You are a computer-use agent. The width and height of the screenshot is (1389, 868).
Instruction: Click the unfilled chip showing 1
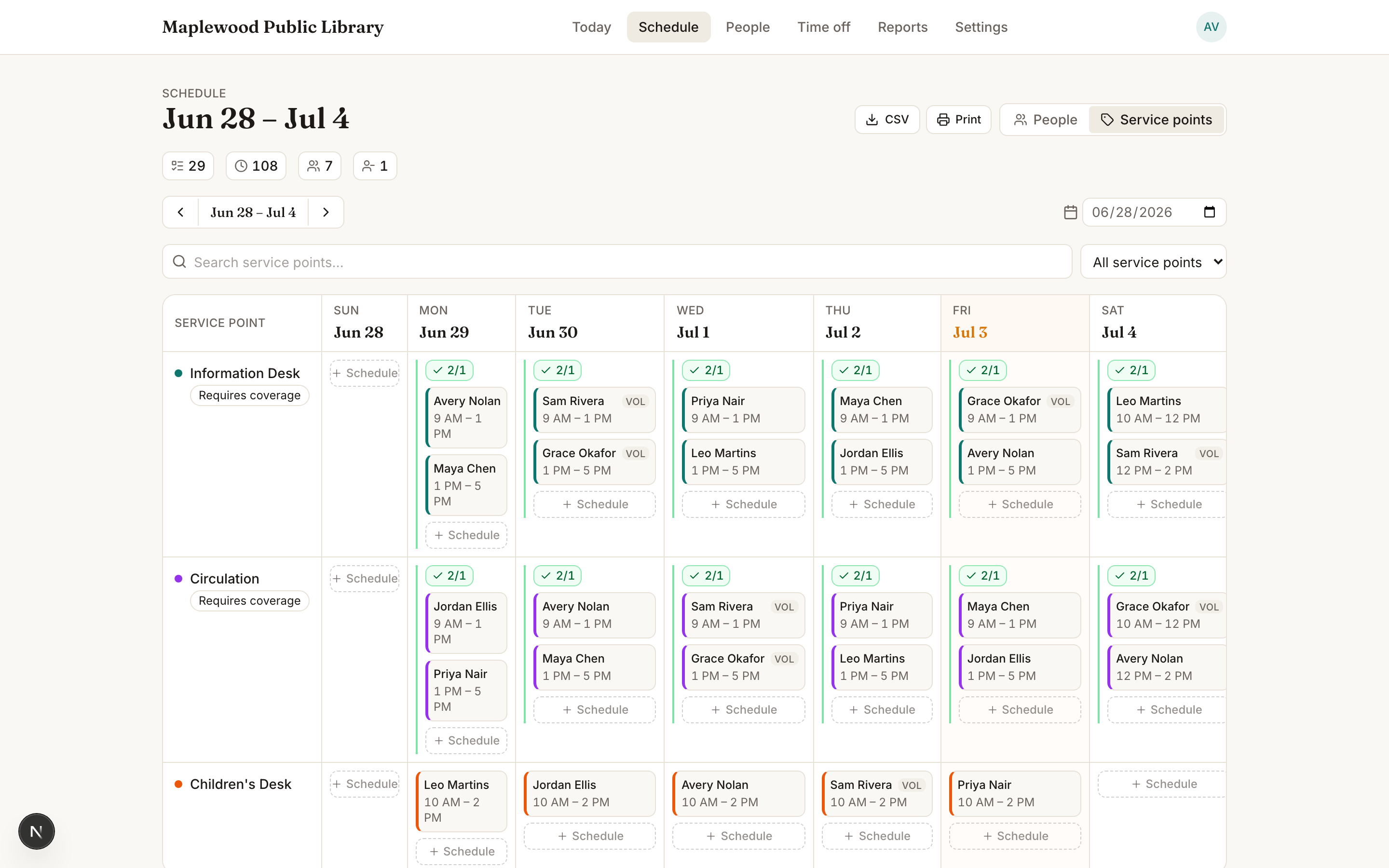click(375, 166)
